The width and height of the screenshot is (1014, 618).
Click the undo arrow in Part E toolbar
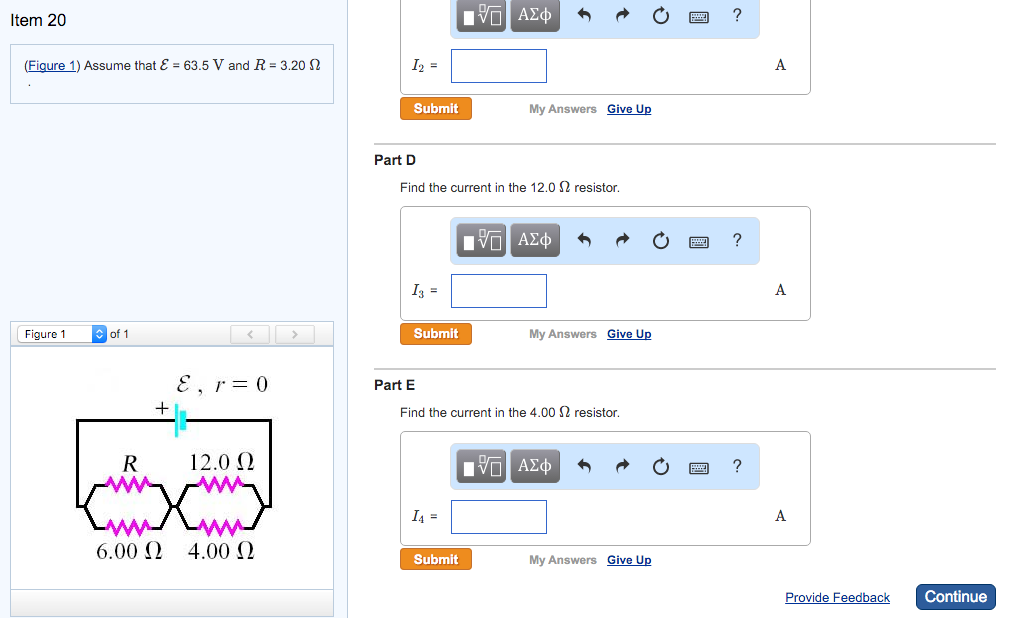click(584, 466)
